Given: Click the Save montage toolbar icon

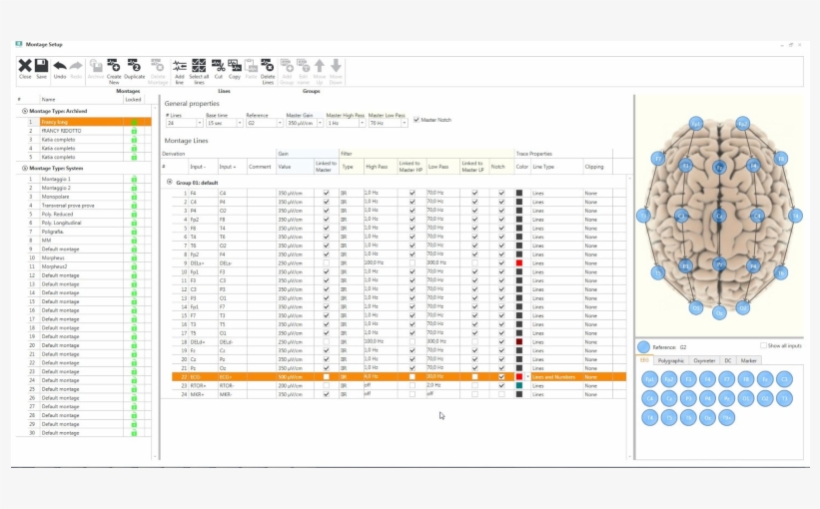Looking at the screenshot, I should coord(42,67).
